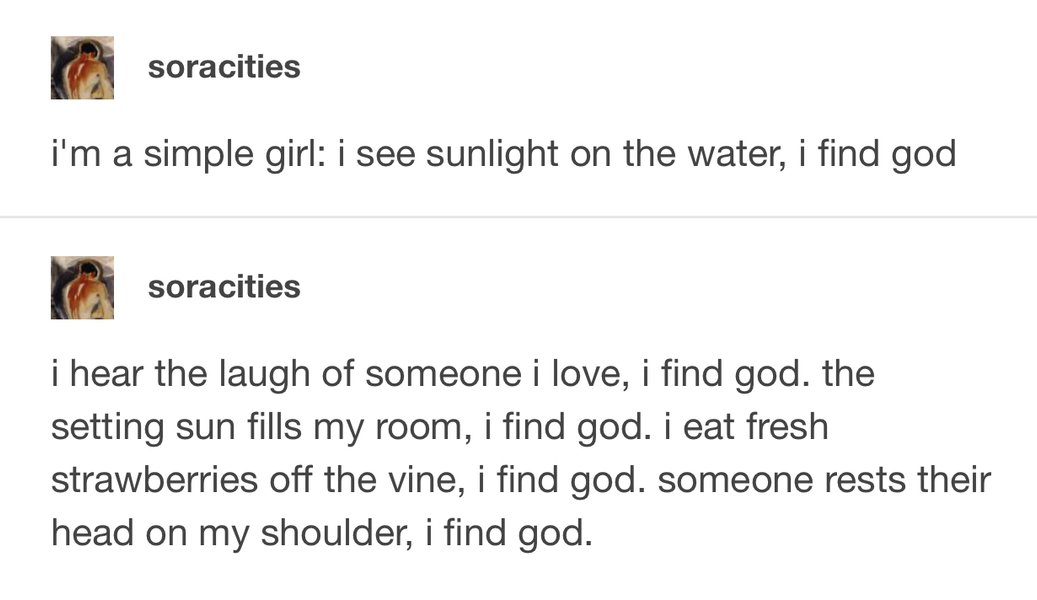Click the word 'shoulder' in last line
The image size is (1037, 600).
tap(334, 533)
